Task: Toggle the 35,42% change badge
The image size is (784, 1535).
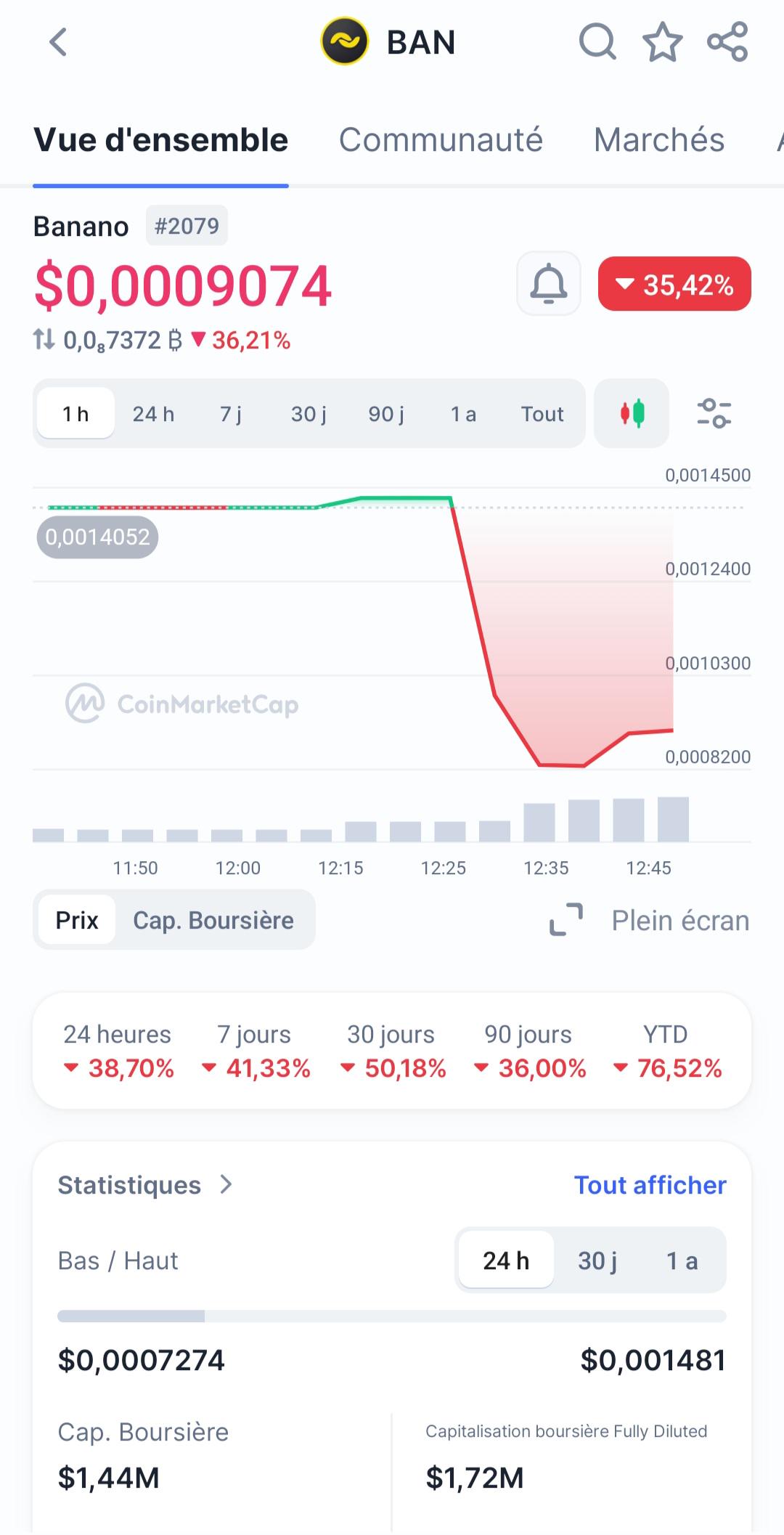Action: coord(674,284)
